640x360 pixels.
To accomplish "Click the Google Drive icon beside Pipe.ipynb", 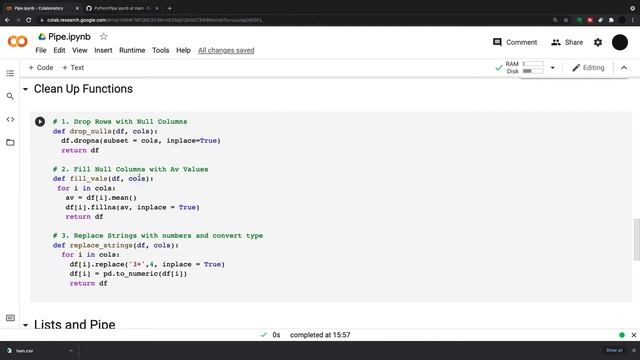I will [42, 37].
